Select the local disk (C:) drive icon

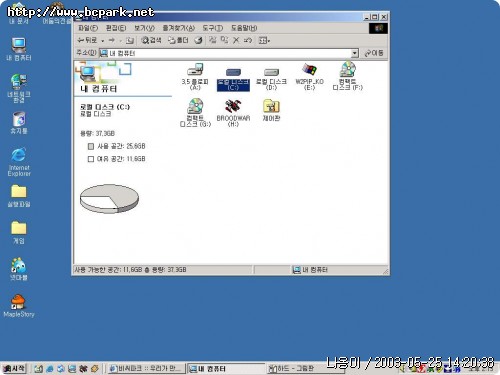(233, 79)
